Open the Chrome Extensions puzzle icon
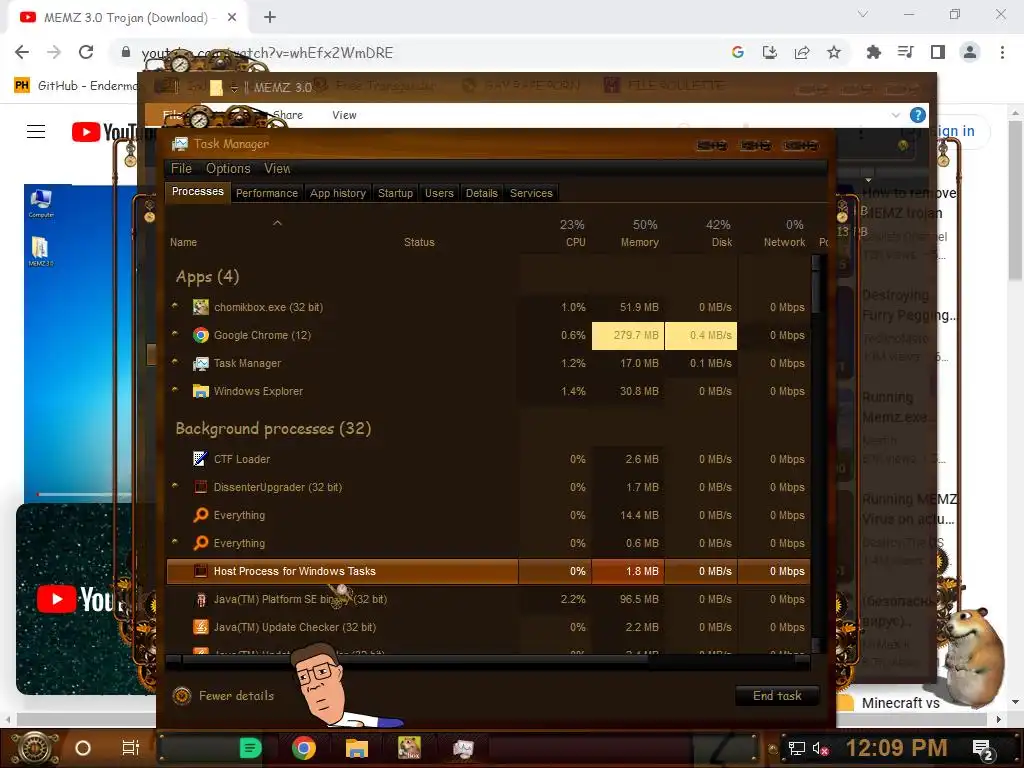1024x768 pixels. coord(873,52)
